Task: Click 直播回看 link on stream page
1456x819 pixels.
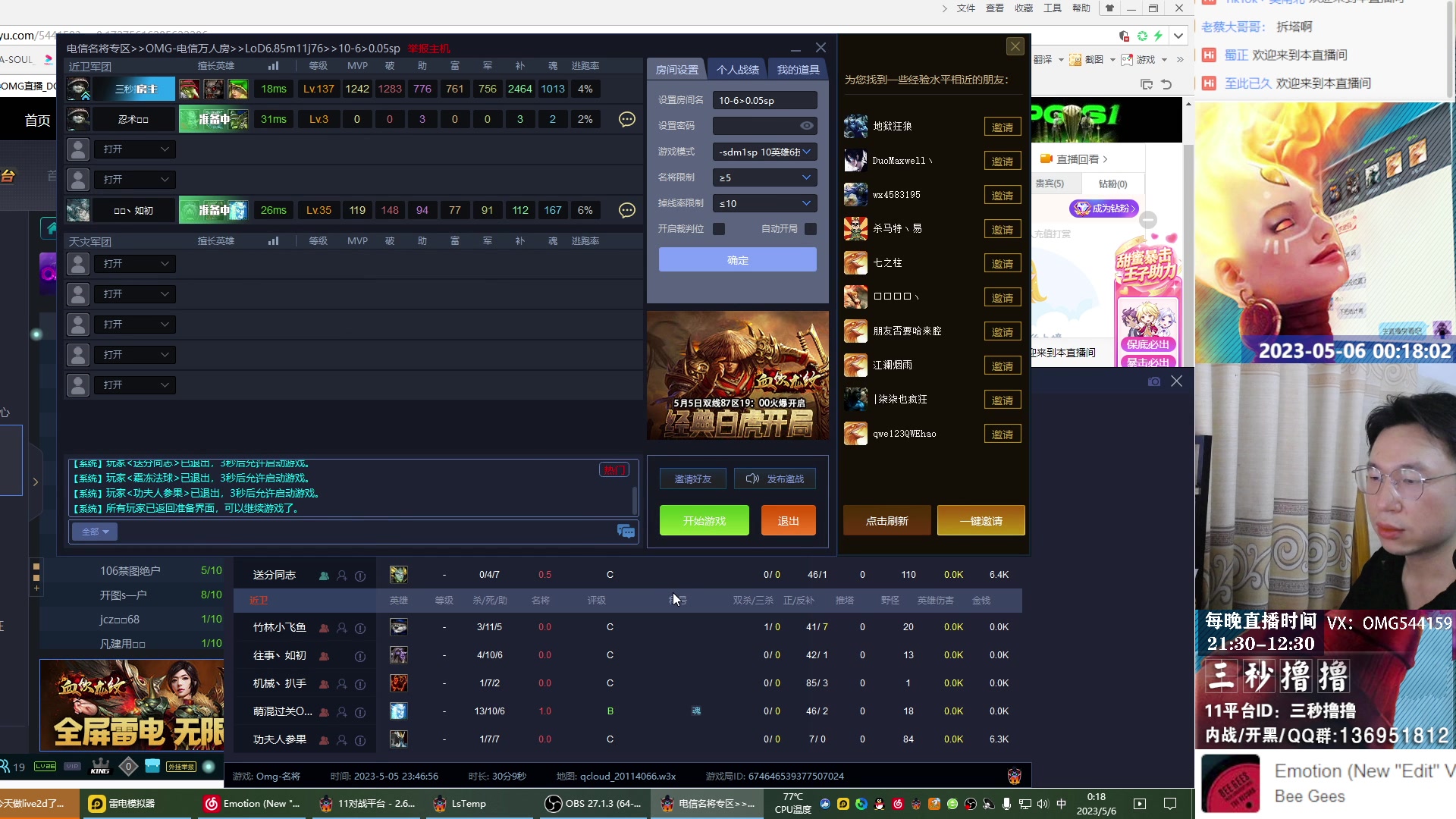Action: coord(1075,159)
